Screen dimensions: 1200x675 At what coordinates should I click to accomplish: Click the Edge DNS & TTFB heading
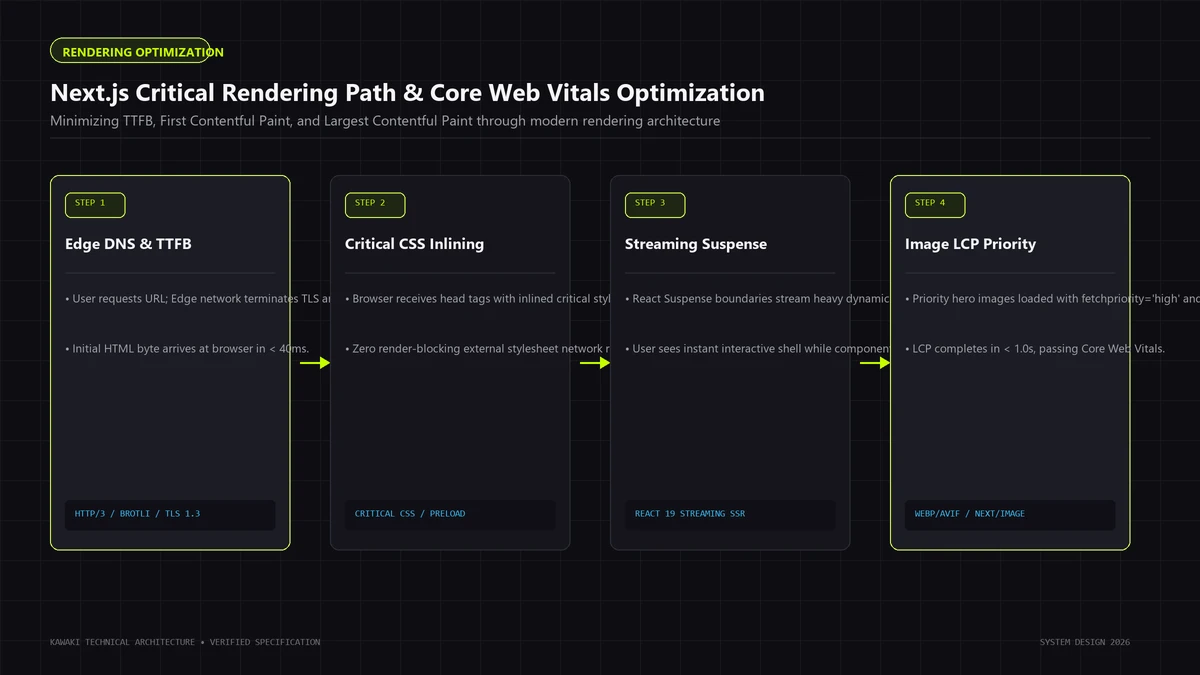click(128, 244)
